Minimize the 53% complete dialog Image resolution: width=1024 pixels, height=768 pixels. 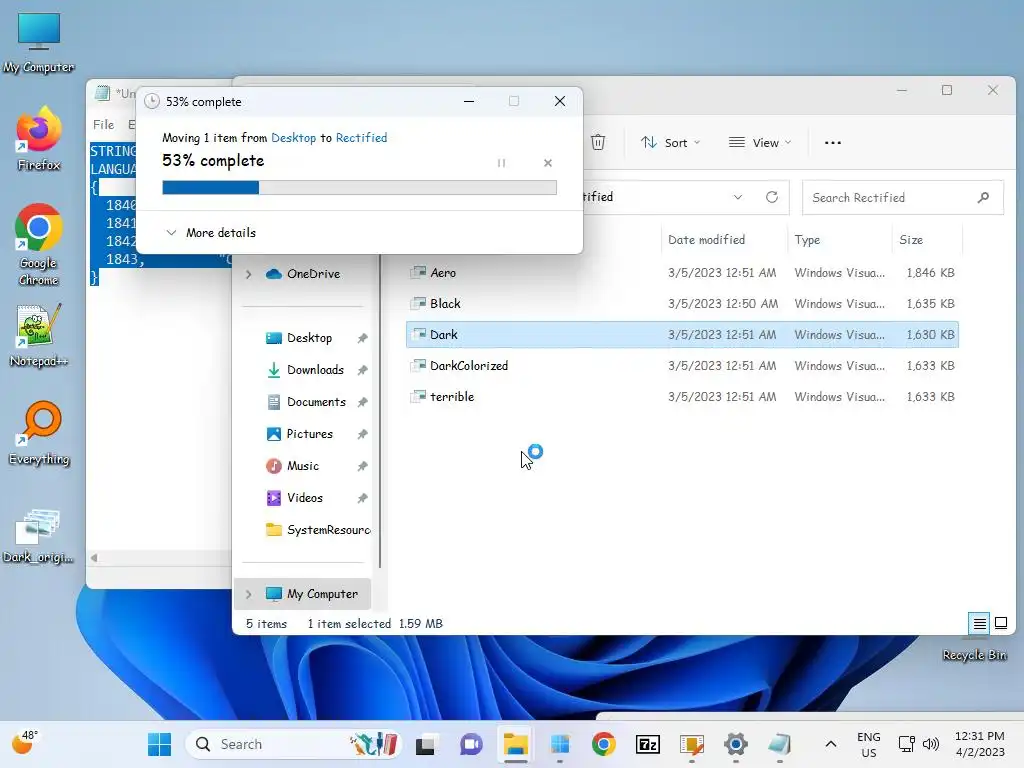pos(469,101)
